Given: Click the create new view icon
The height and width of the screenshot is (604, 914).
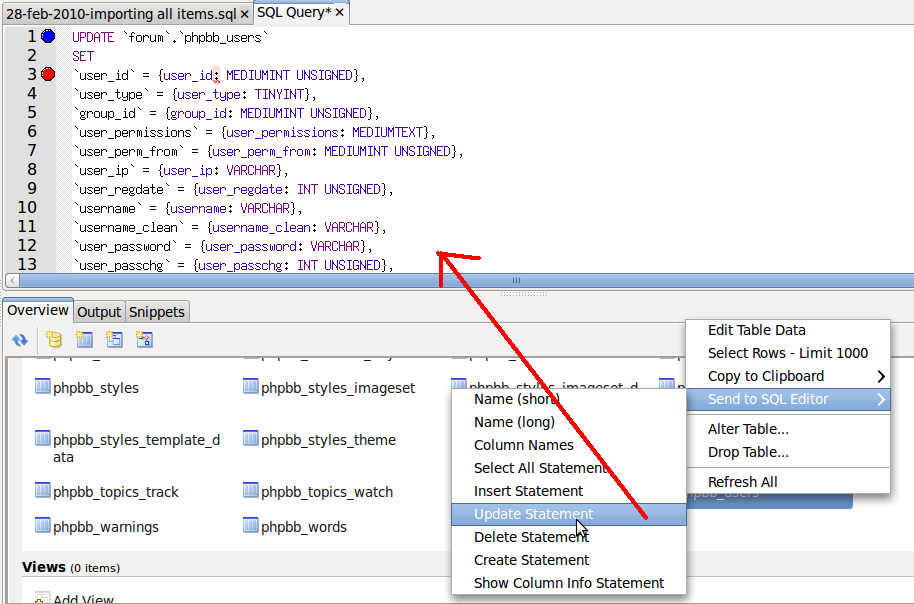Looking at the screenshot, I should tap(114, 339).
